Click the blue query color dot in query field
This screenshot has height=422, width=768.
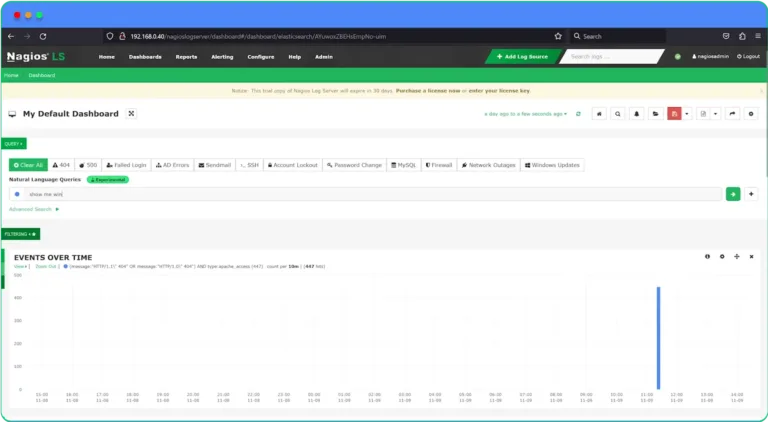coord(17,194)
